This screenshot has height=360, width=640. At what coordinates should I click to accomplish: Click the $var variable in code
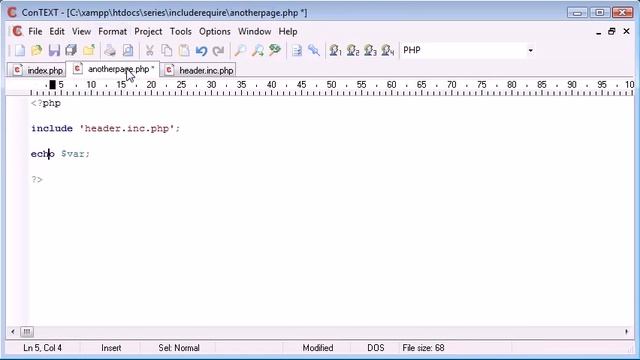click(73, 154)
